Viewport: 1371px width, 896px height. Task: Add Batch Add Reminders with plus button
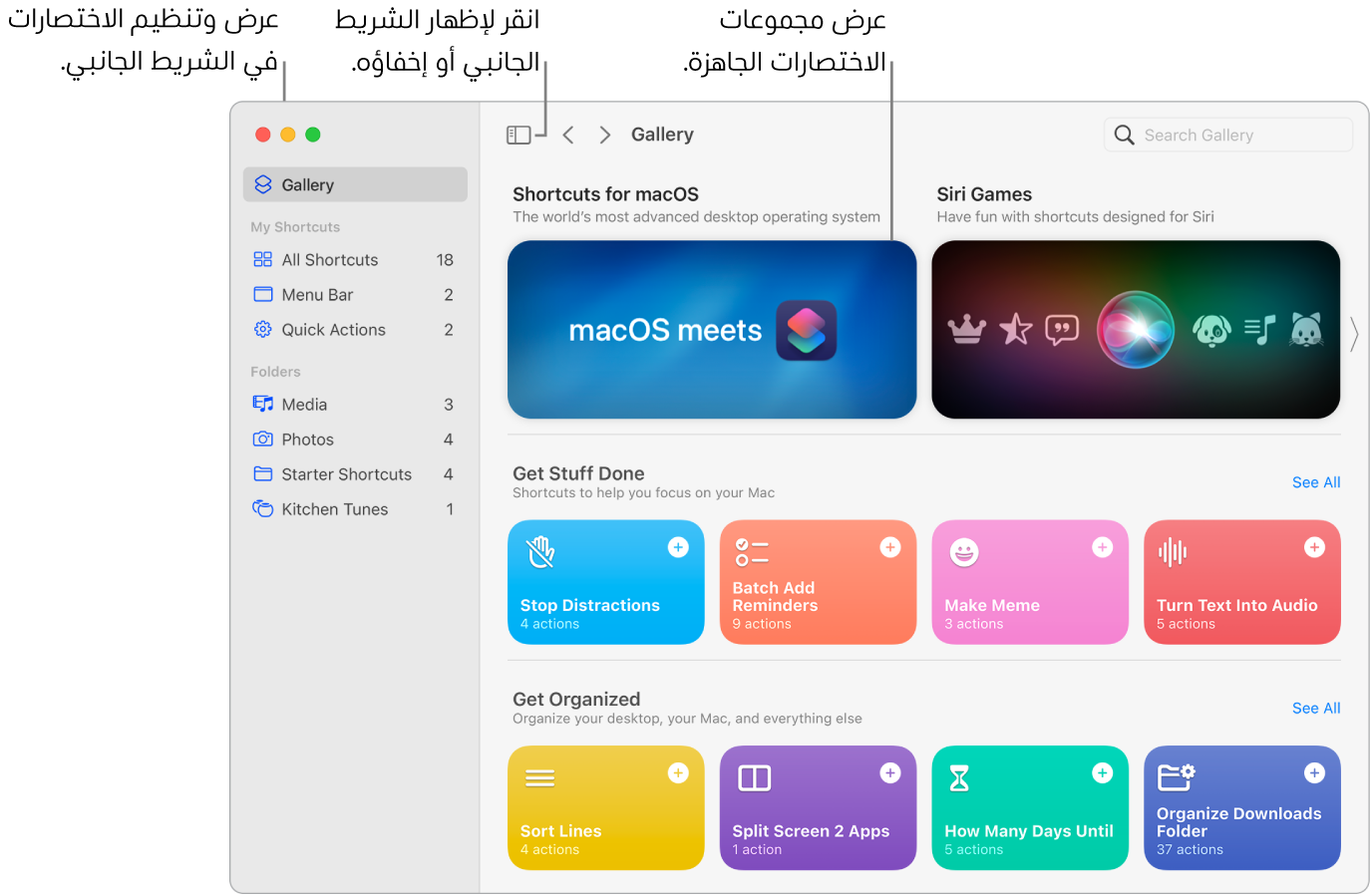click(890, 547)
